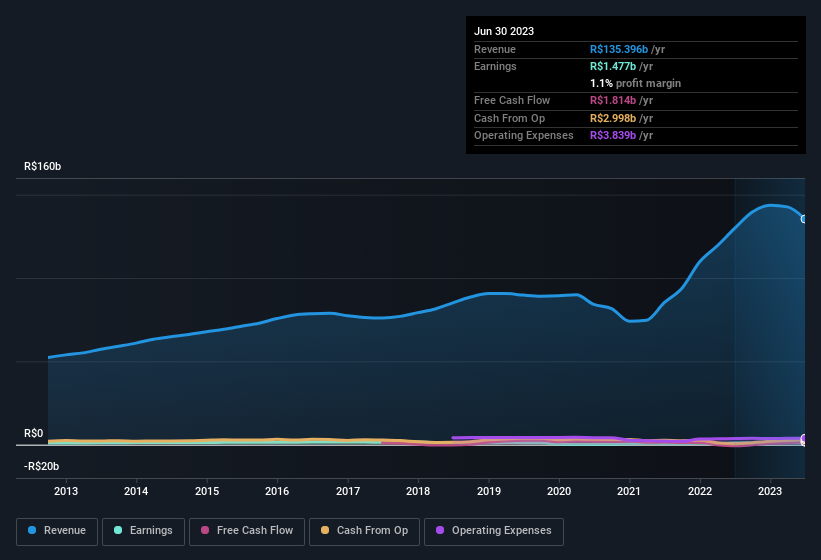
Task: Select the 2016 x-axis label
Action: point(277,491)
